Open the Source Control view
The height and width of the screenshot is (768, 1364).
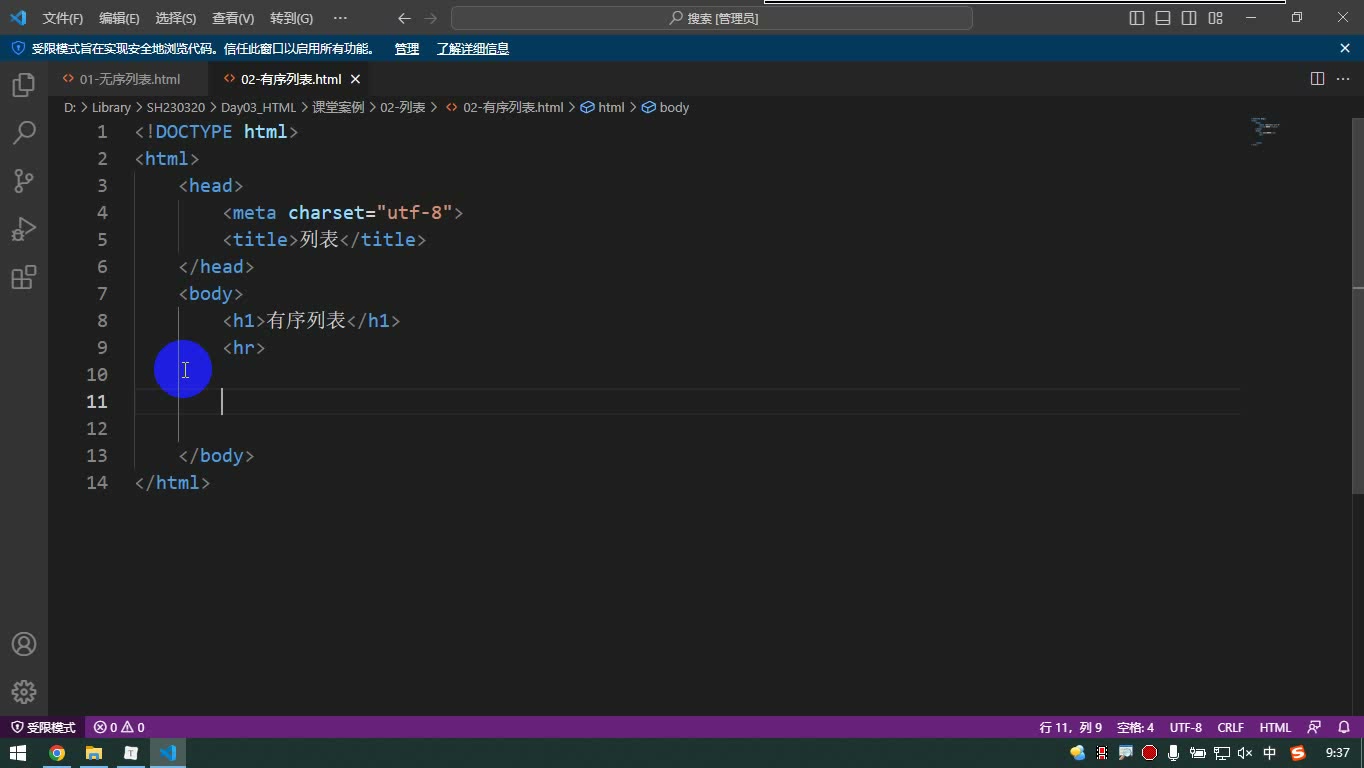pos(24,181)
